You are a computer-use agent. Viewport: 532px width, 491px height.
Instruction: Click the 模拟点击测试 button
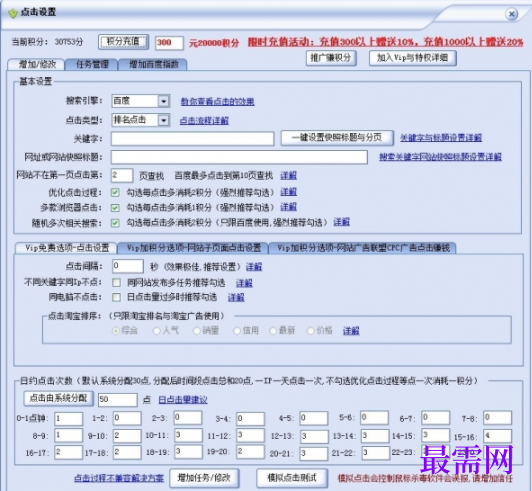pos(292,478)
